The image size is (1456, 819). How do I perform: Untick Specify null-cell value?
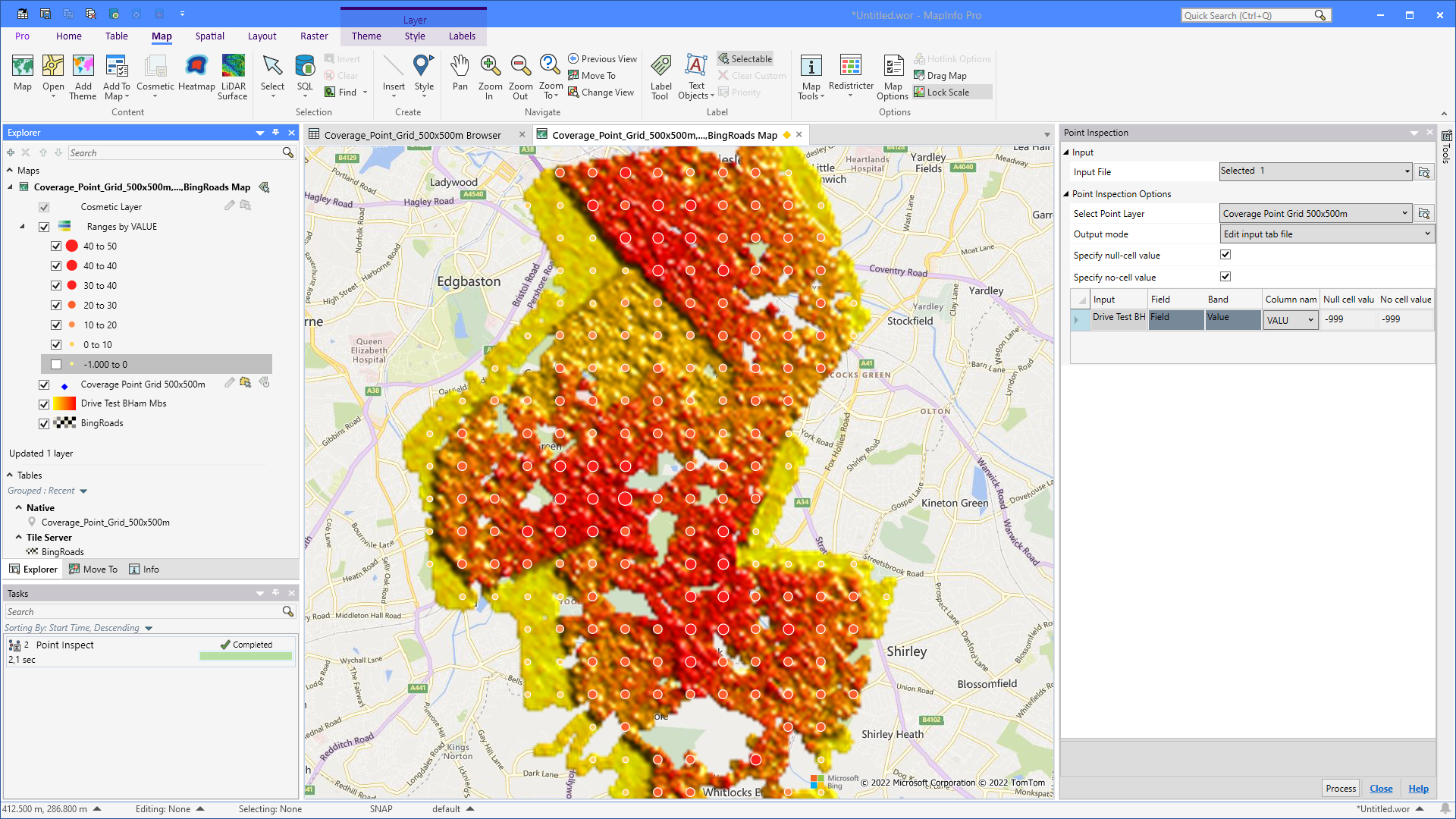tap(1225, 255)
